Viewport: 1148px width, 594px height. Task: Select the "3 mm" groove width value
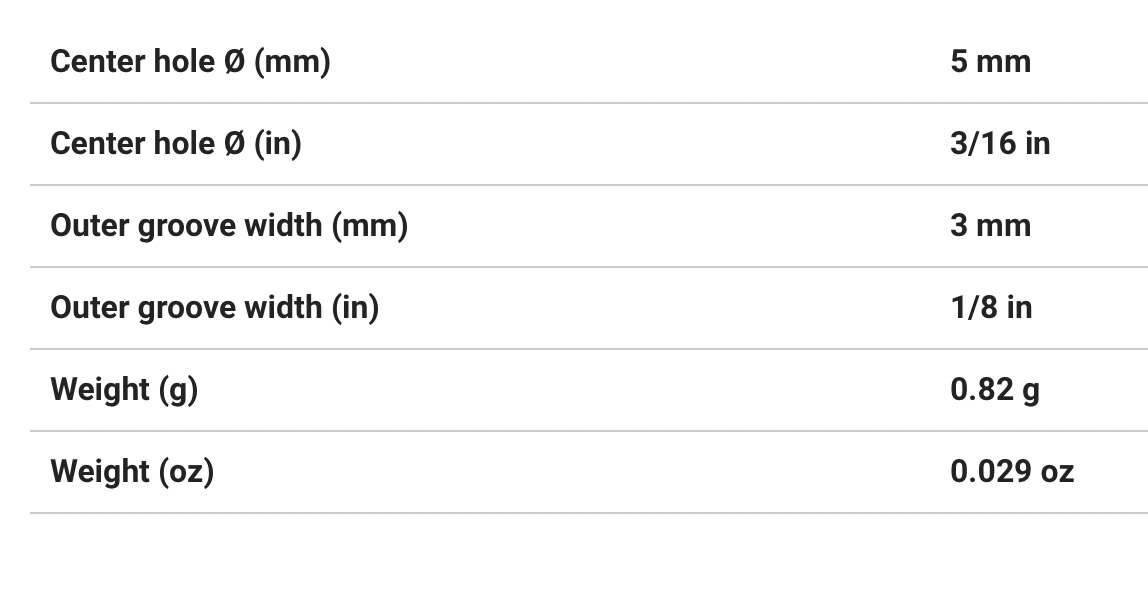click(x=990, y=226)
